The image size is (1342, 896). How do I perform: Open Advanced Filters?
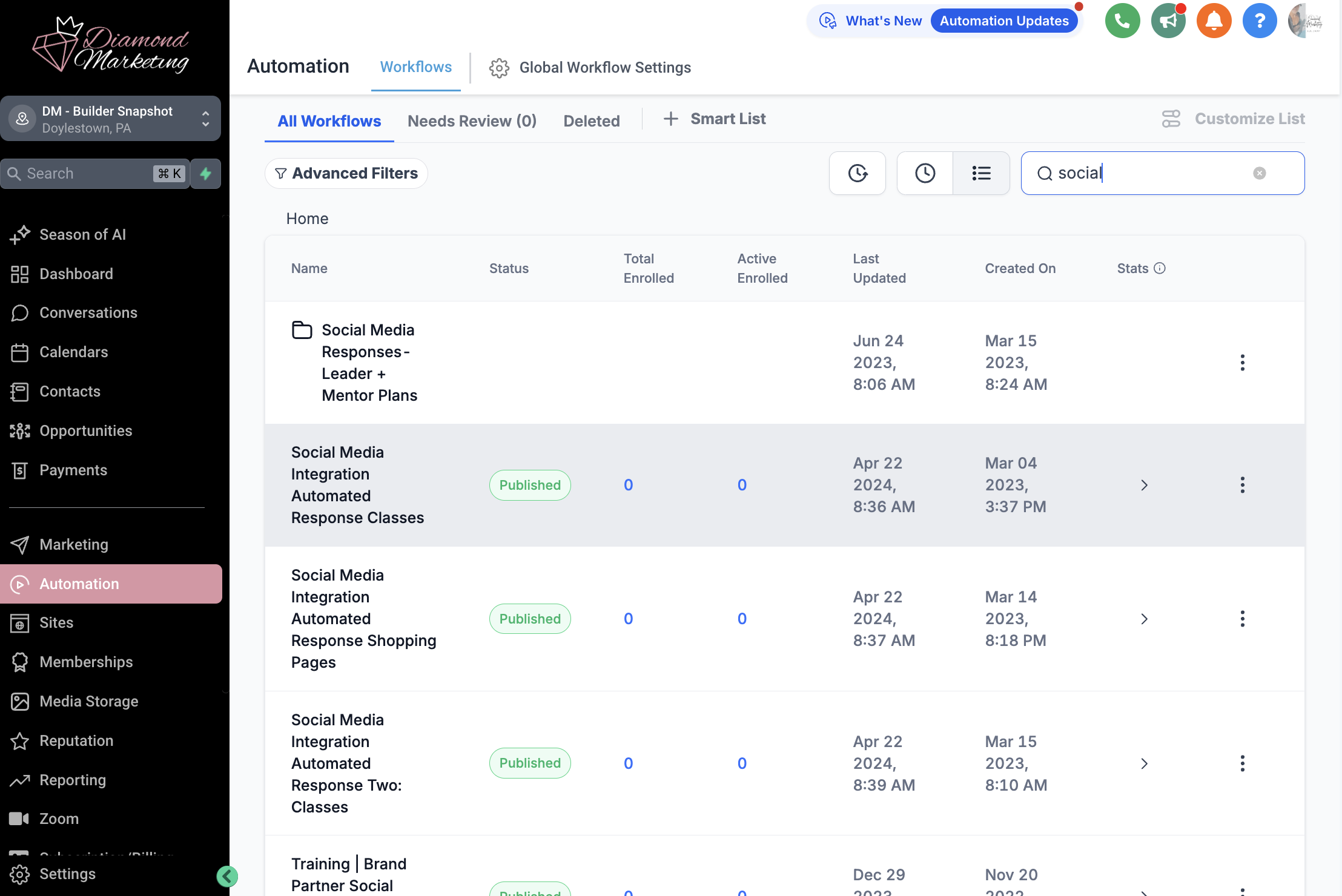click(346, 174)
